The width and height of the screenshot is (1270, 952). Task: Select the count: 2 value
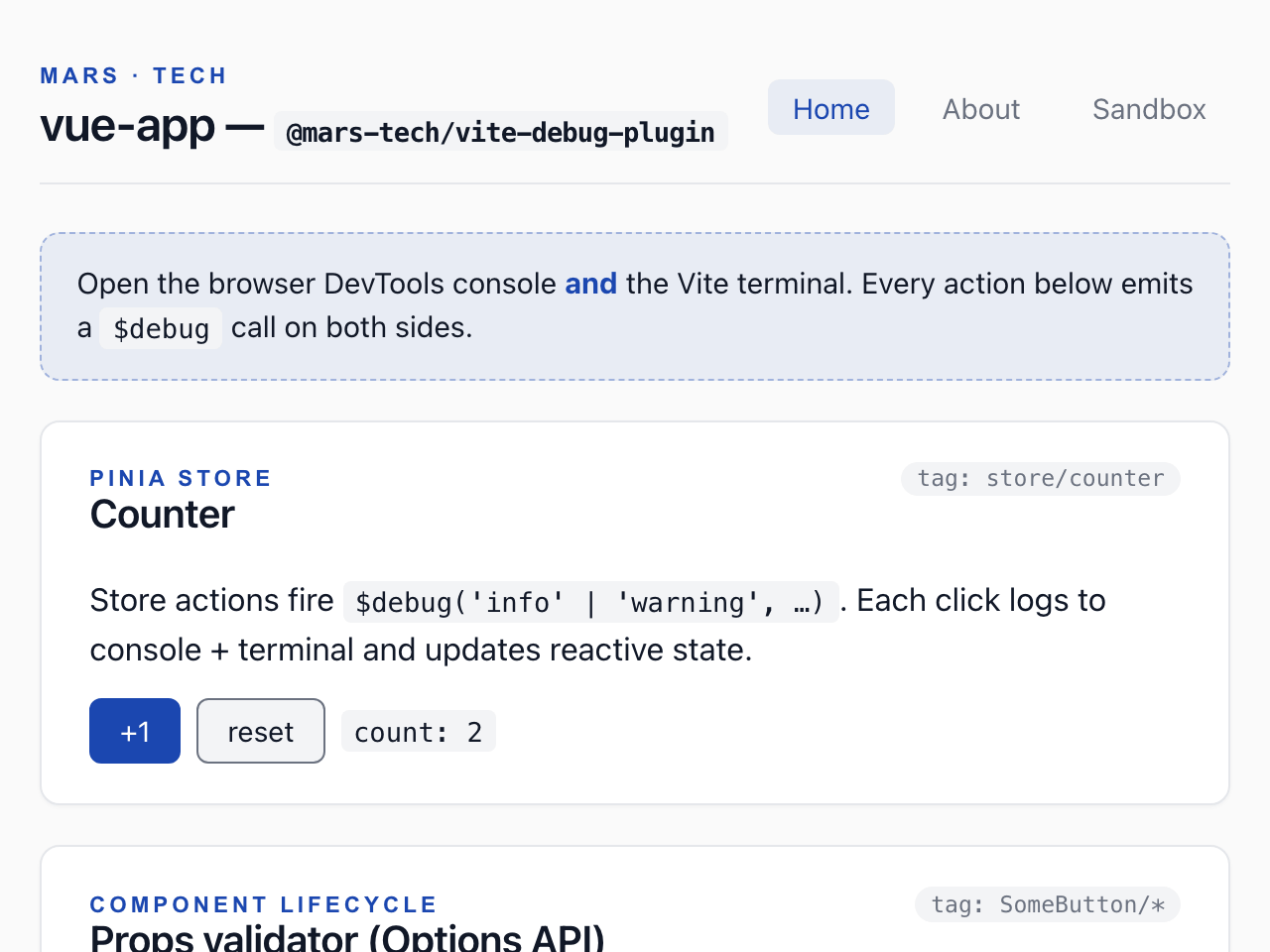[418, 732]
